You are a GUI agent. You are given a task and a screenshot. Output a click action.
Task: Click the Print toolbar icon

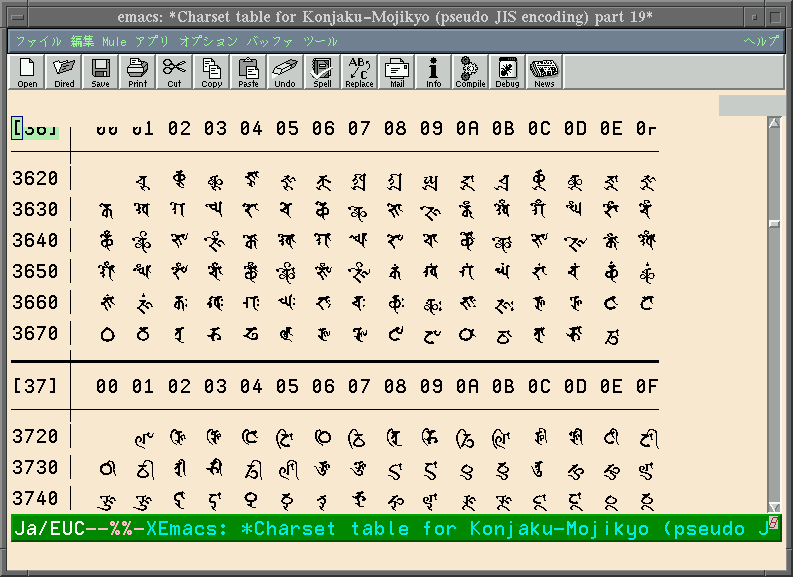(x=138, y=72)
